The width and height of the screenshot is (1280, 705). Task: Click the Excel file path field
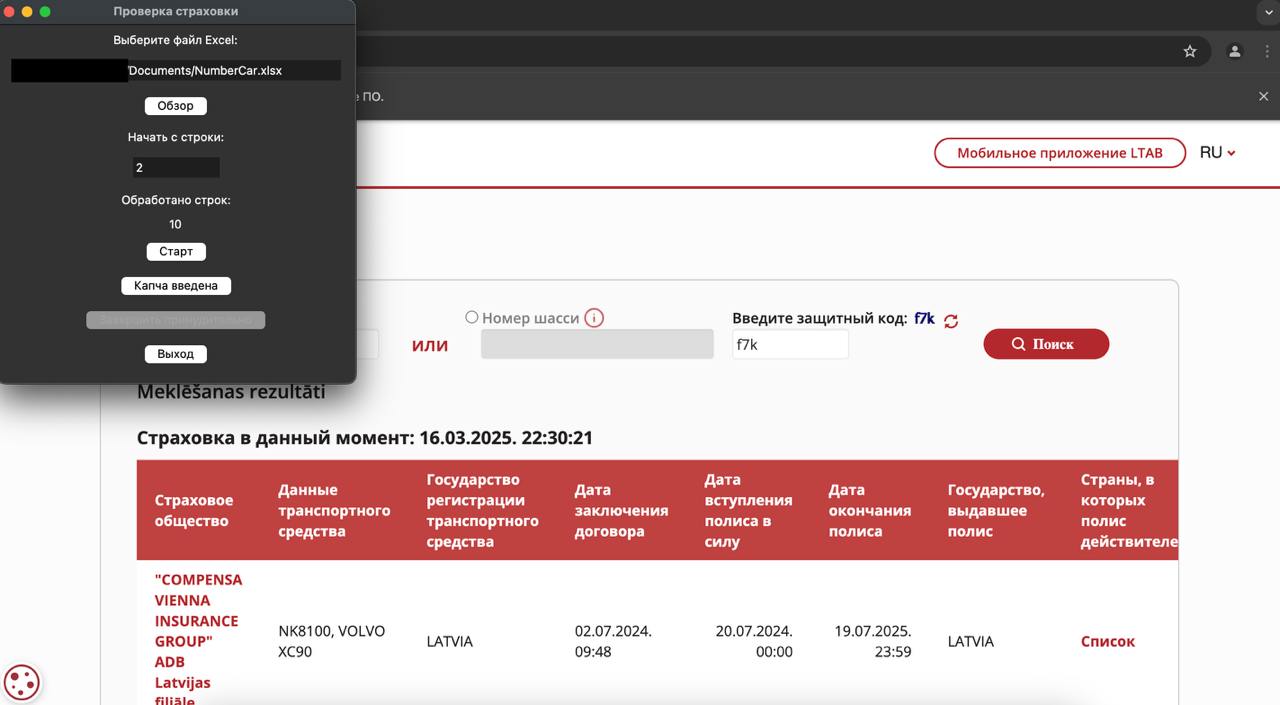click(x=176, y=70)
